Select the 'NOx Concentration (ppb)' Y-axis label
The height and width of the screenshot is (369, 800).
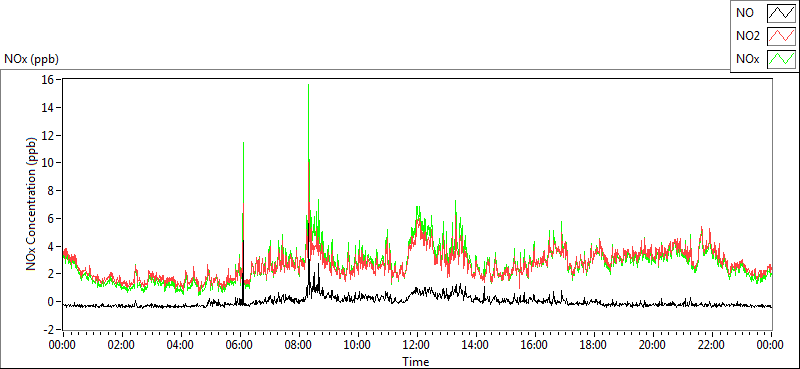pos(32,203)
